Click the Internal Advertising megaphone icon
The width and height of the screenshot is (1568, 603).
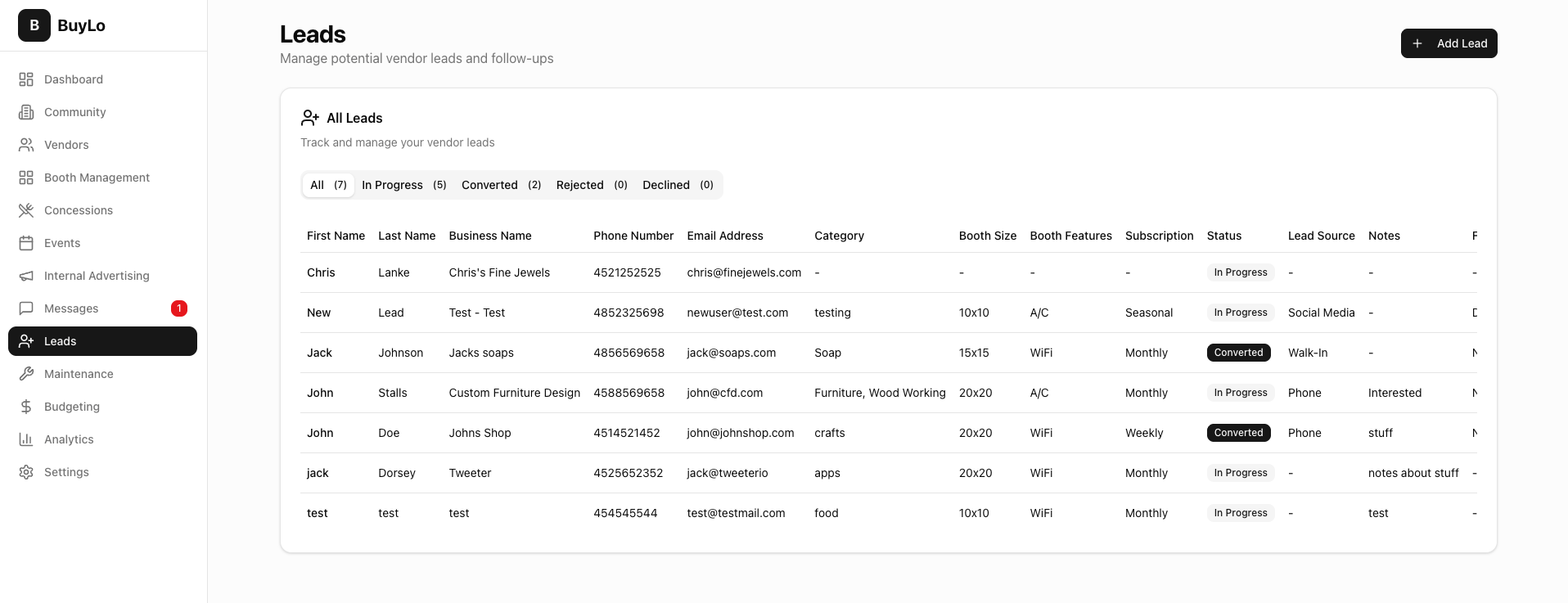pos(26,276)
